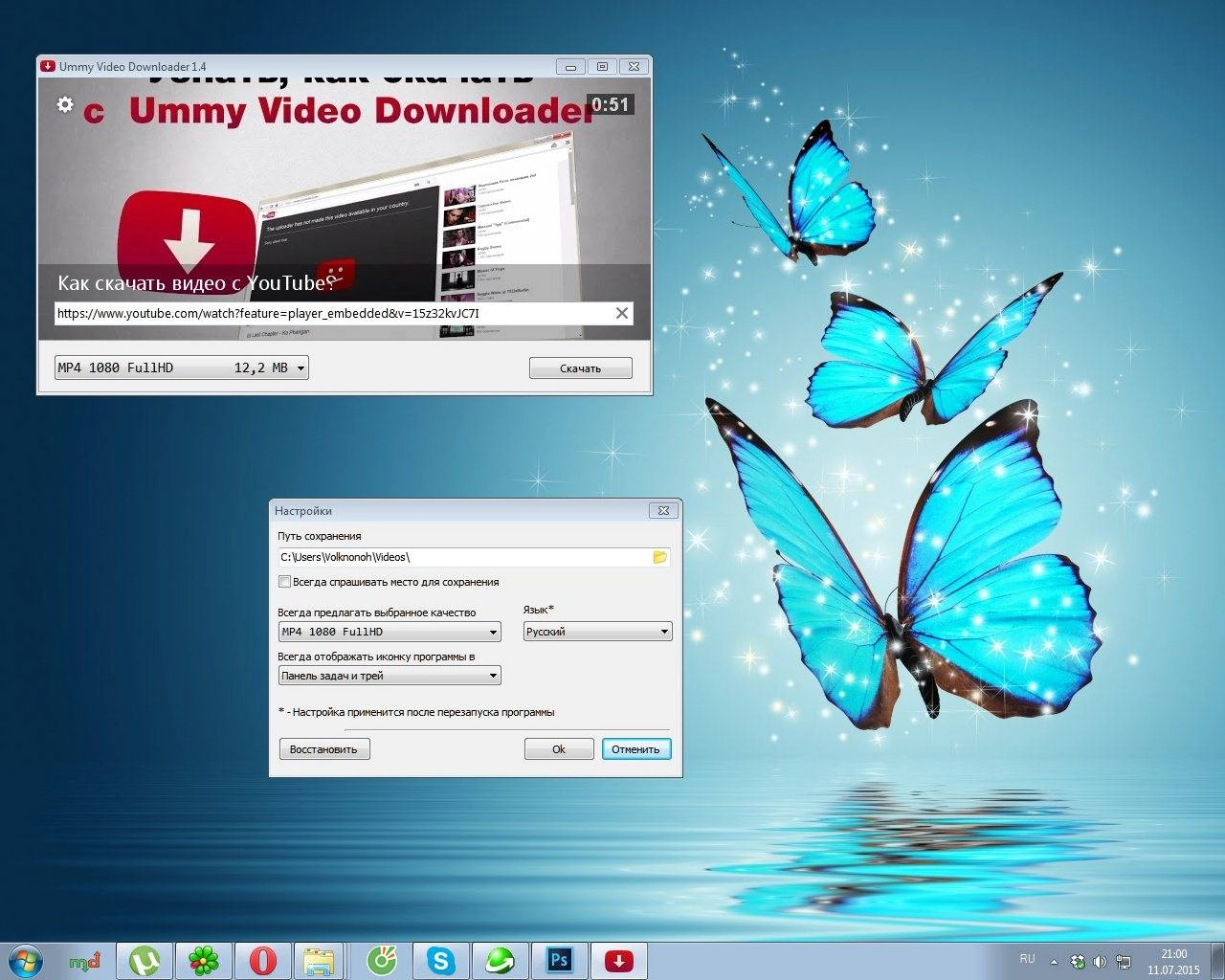Open uTorrent from the taskbar
The image size is (1225, 980).
tap(145, 961)
